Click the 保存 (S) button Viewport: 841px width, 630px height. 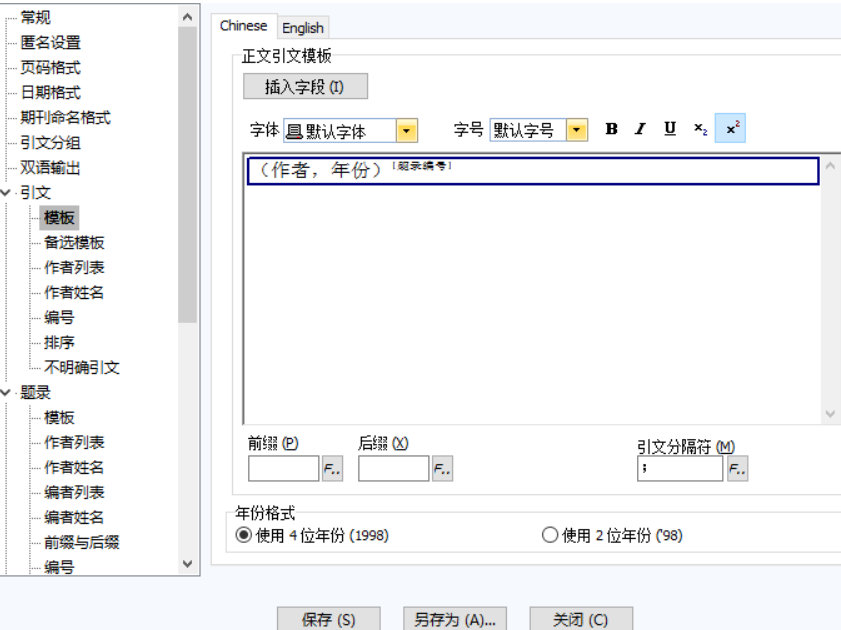click(x=328, y=620)
